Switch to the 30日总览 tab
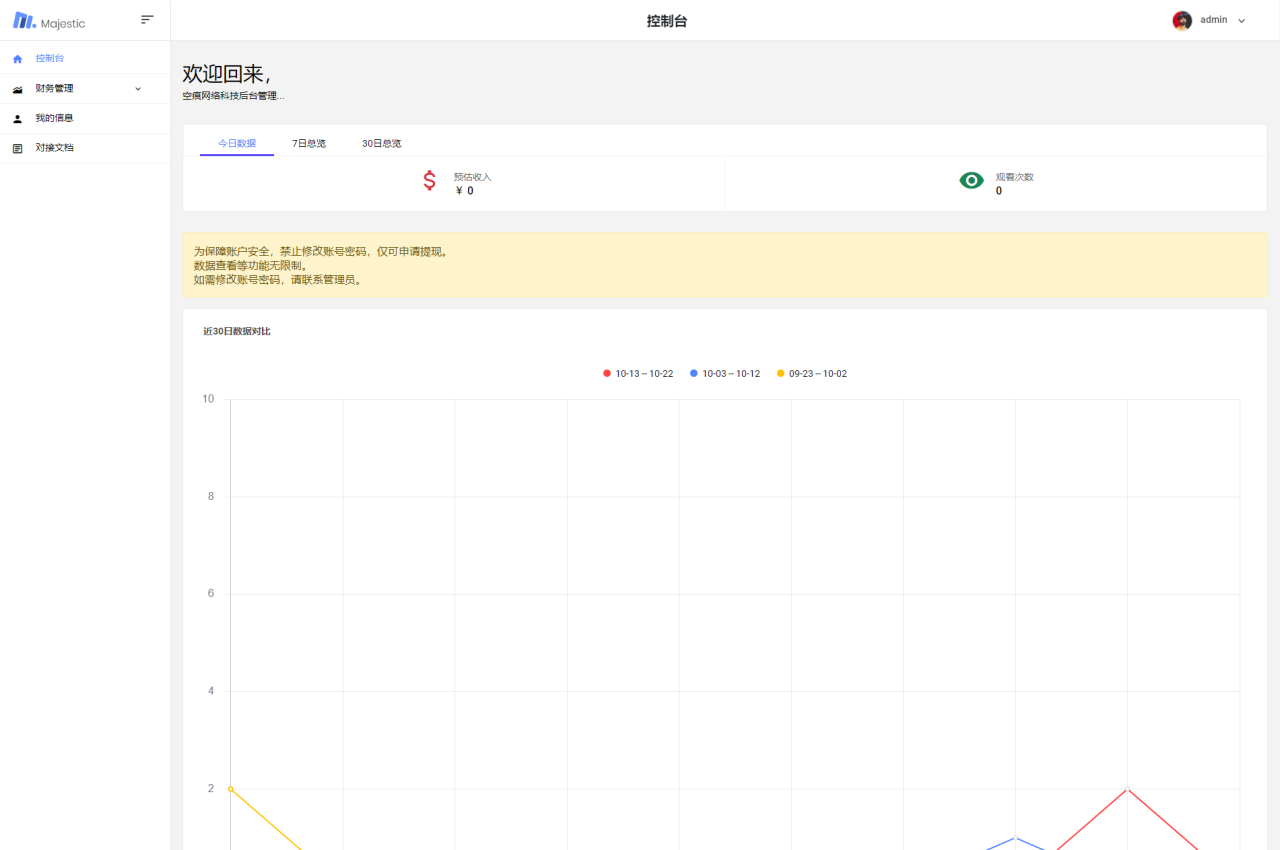 pos(381,143)
